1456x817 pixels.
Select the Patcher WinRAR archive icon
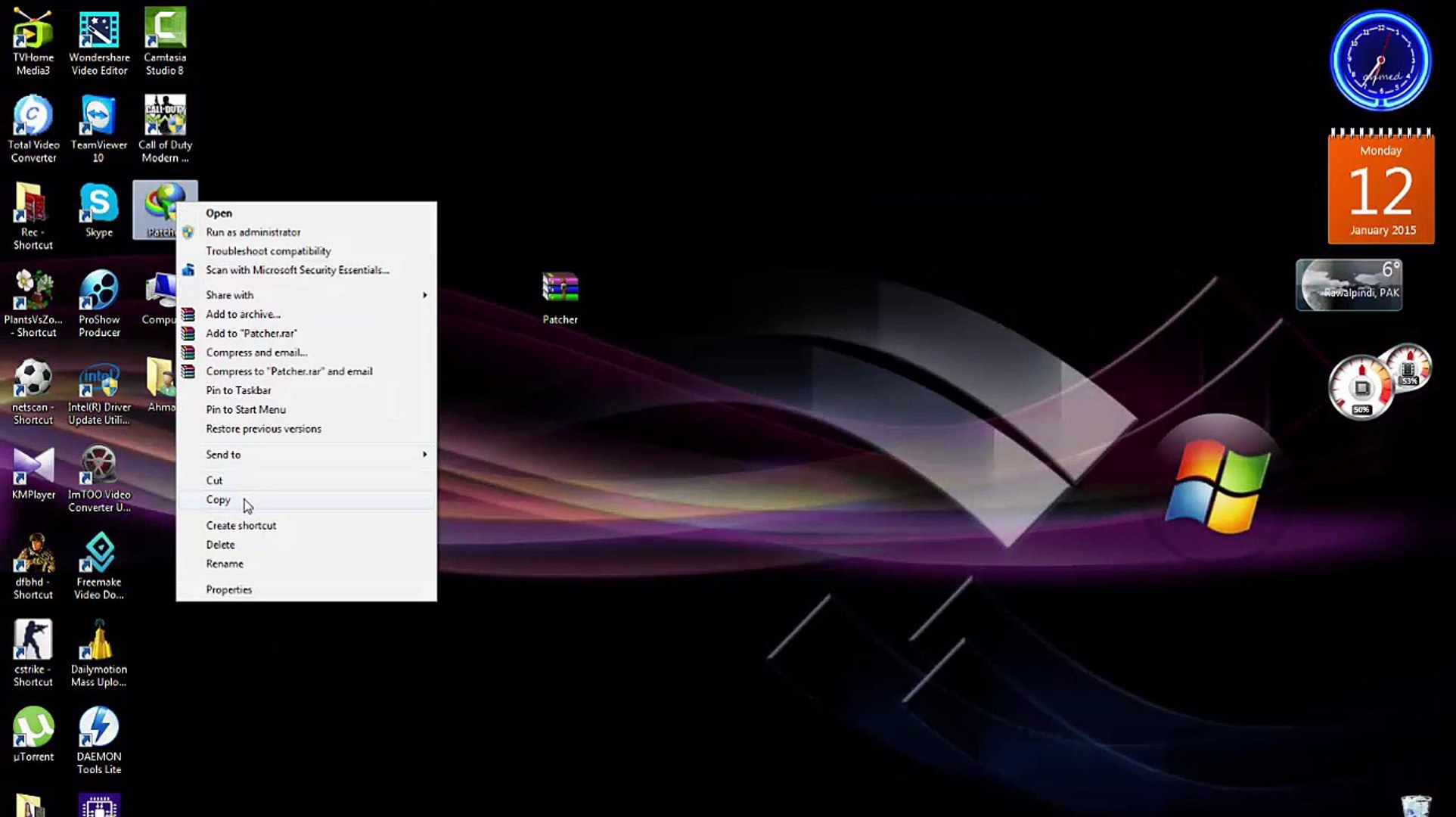coord(560,298)
